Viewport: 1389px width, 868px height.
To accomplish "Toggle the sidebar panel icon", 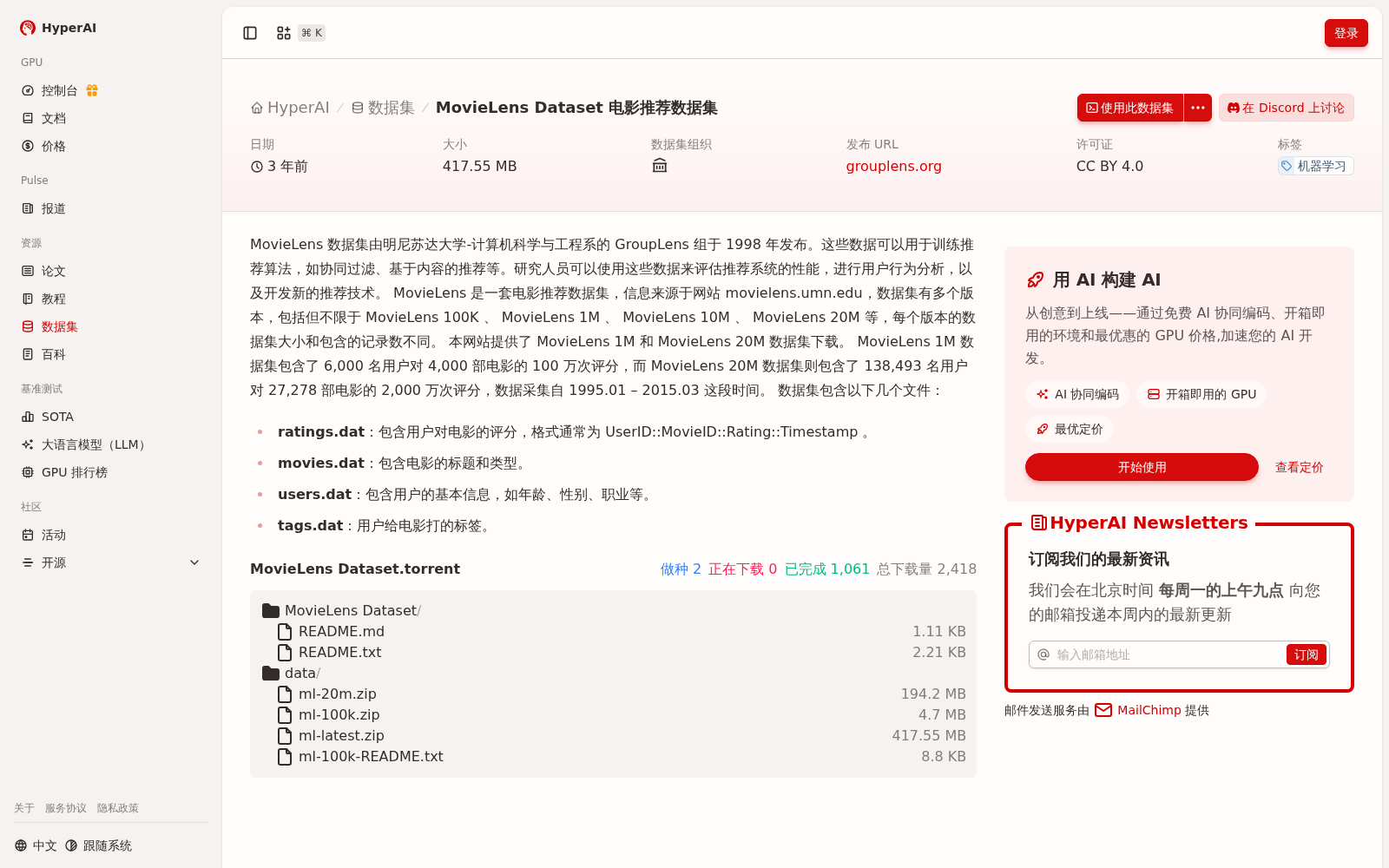I will 250,33.
